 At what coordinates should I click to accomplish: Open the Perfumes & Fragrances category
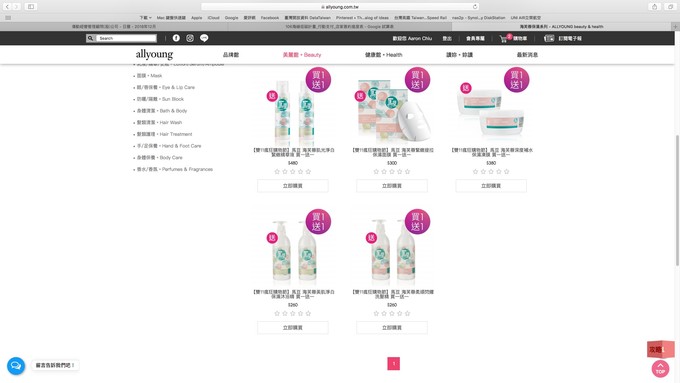(x=175, y=169)
